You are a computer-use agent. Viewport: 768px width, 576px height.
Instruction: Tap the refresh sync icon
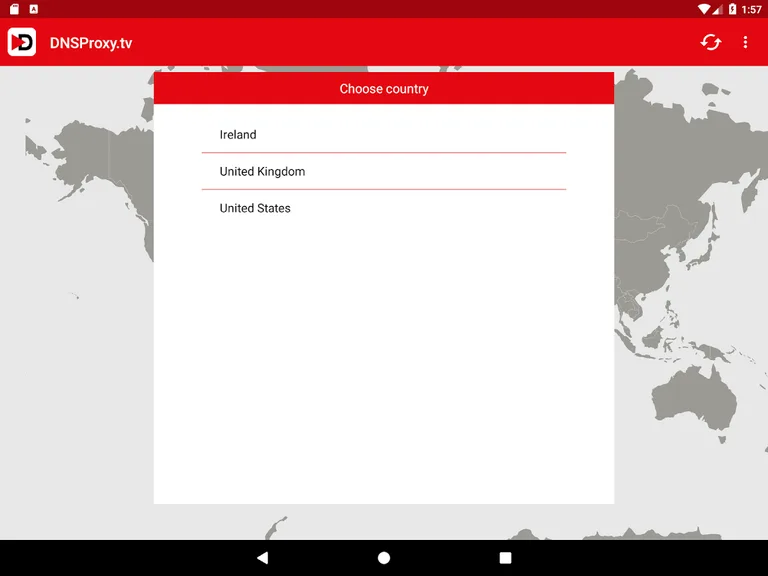(710, 42)
